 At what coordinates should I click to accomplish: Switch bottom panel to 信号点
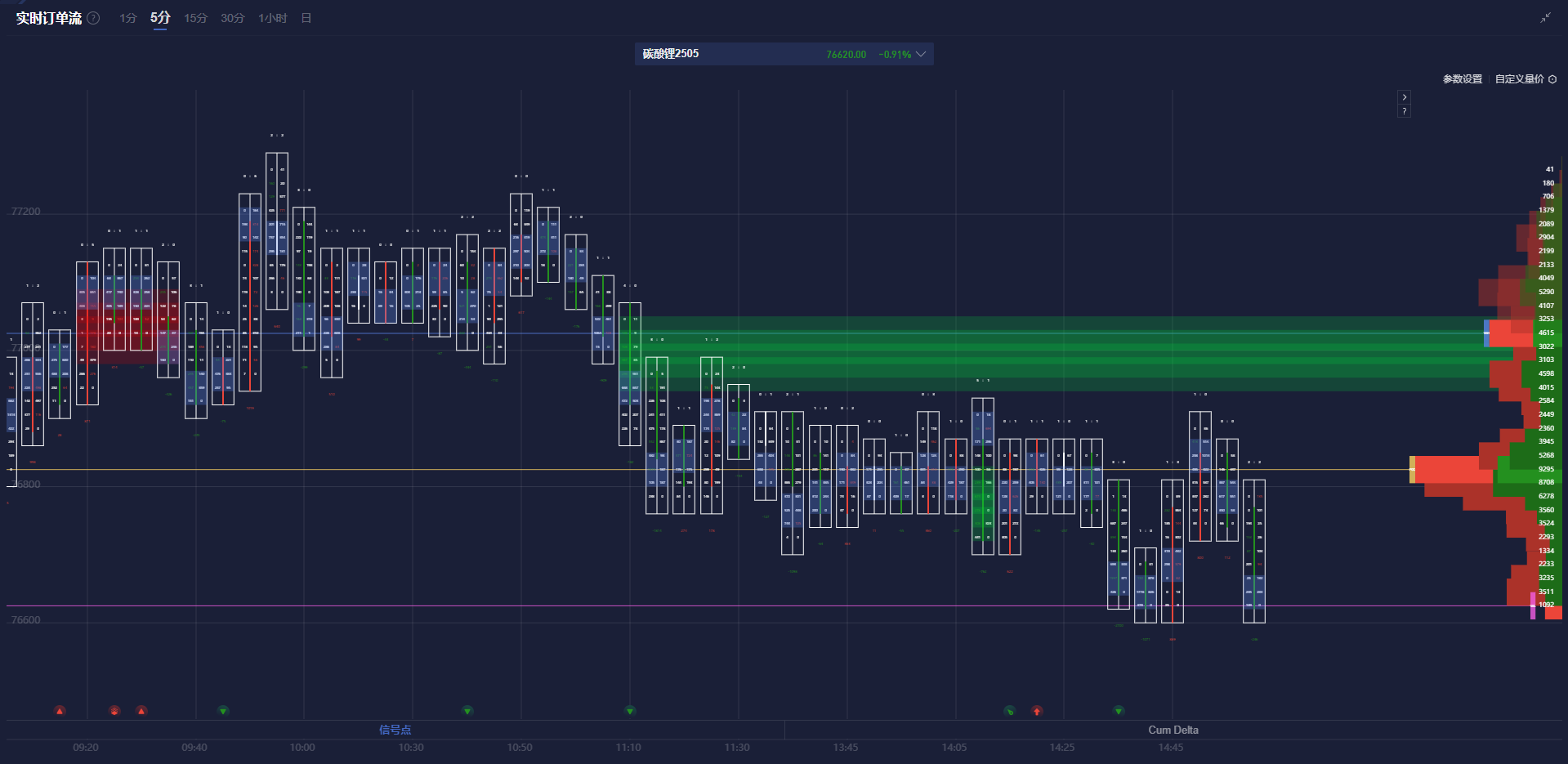click(395, 730)
